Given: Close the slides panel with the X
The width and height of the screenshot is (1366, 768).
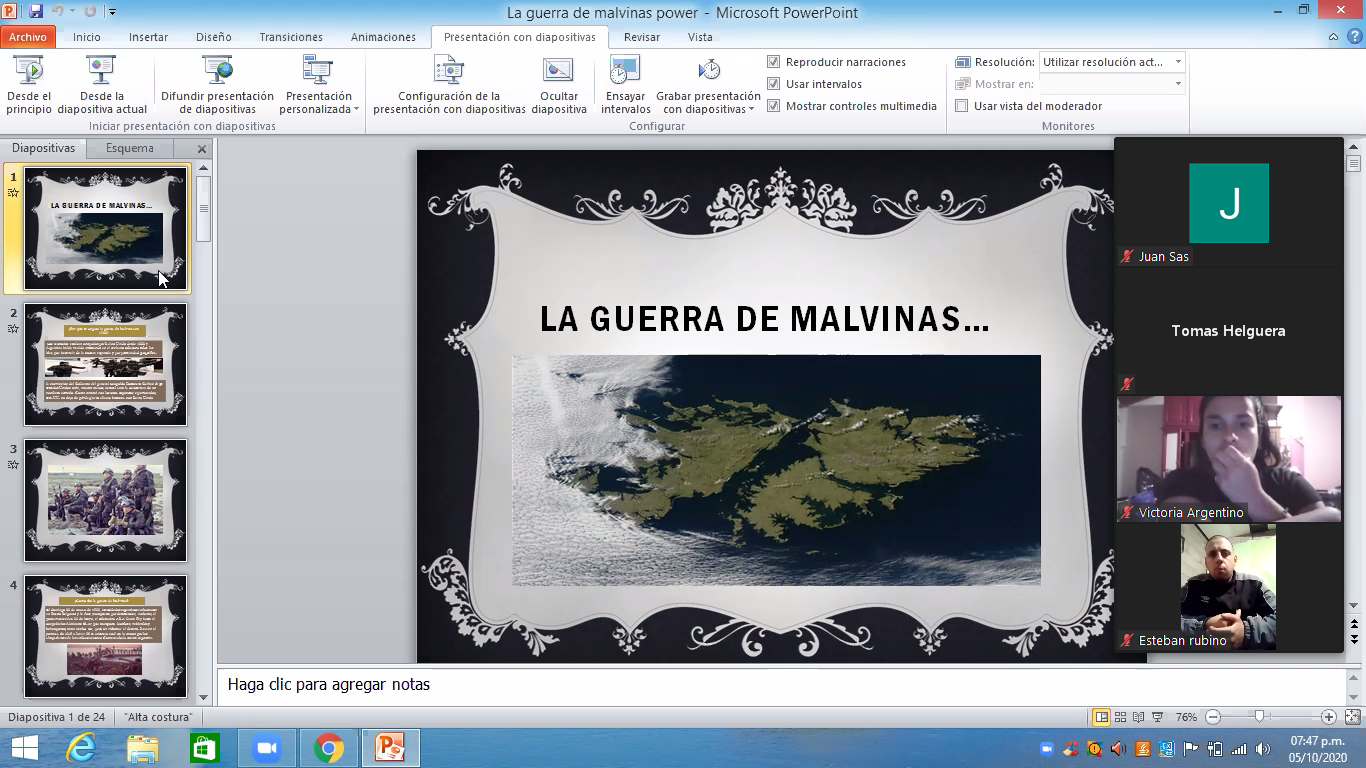Looking at the screenshot, I should 202,149.
